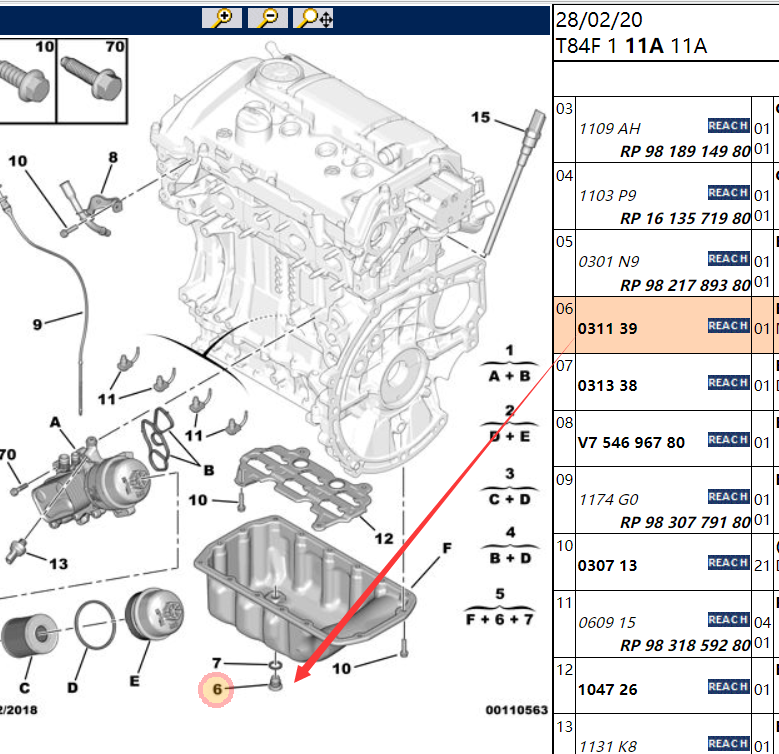Click kit 1 composition A + B

(509, 376)
